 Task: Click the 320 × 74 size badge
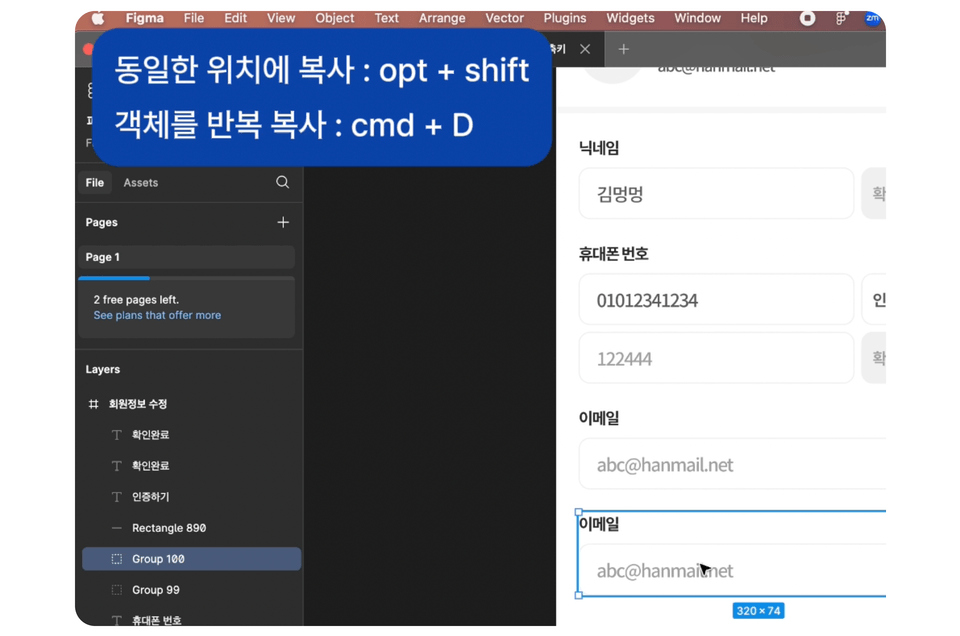tap(758, 611)
